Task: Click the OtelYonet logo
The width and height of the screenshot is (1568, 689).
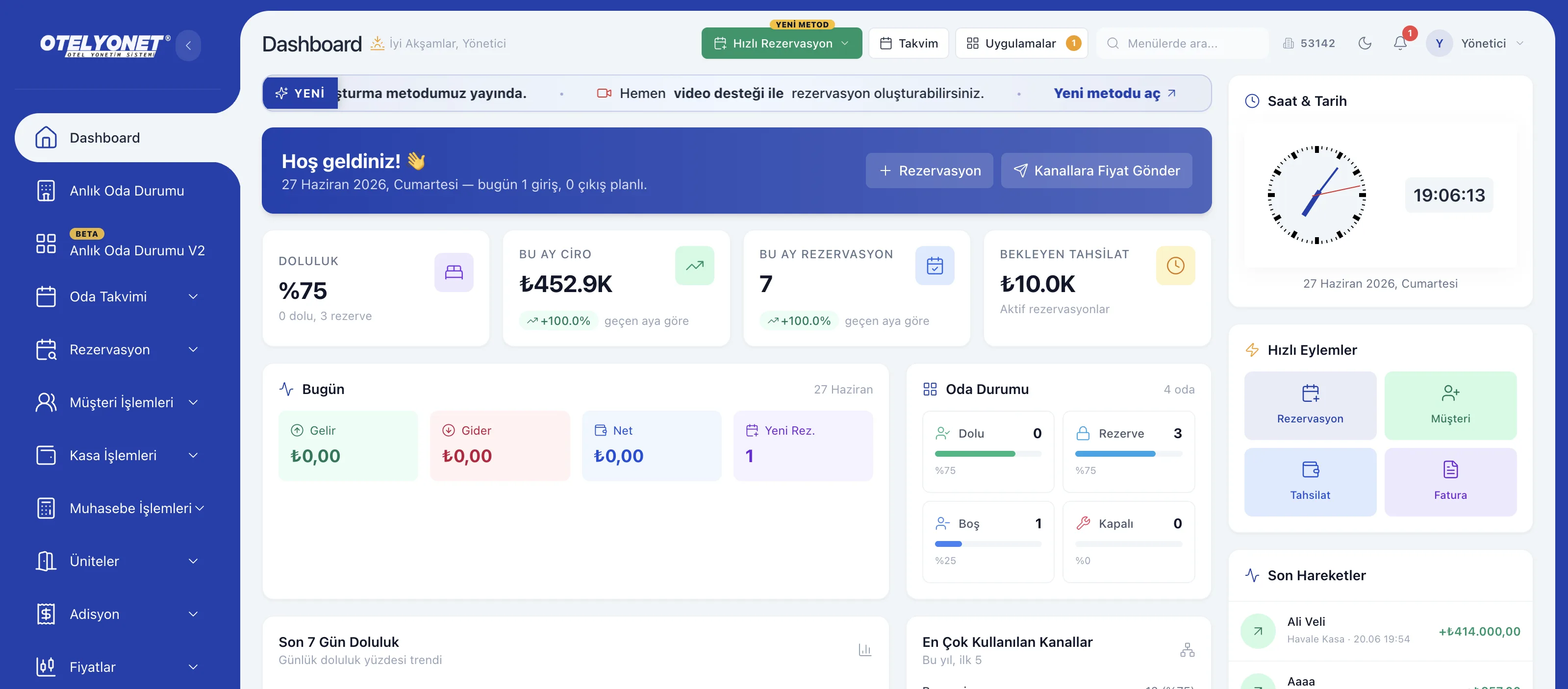Action: pyautogui.click(x=105, y=46)
